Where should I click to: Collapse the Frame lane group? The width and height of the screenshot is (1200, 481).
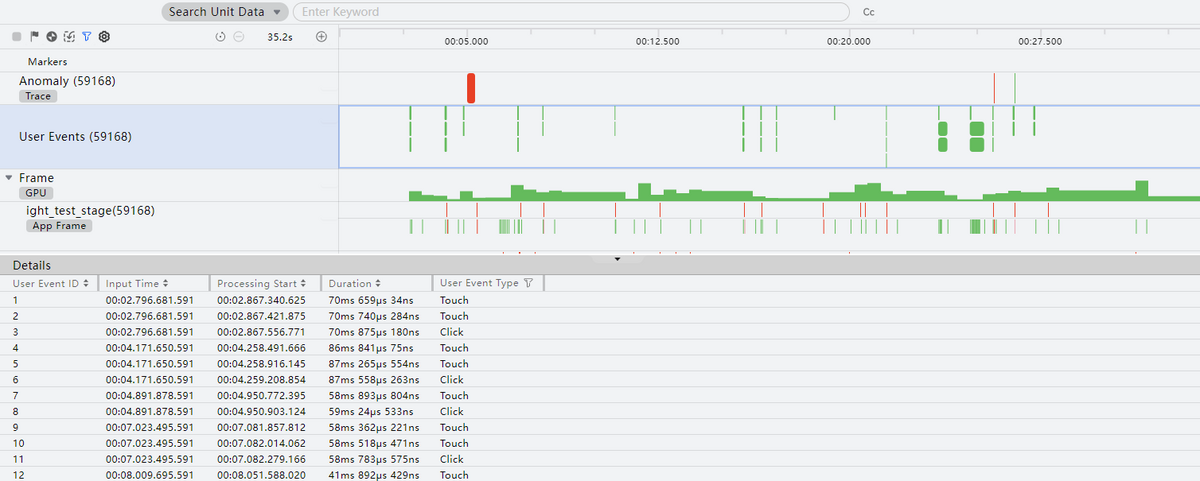tap(9, 178)
